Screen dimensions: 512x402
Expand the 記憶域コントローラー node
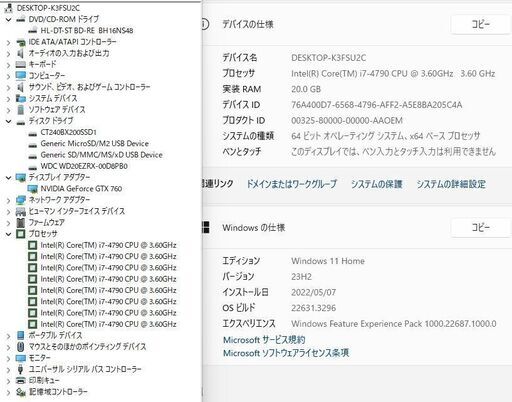tap(9, 392)
